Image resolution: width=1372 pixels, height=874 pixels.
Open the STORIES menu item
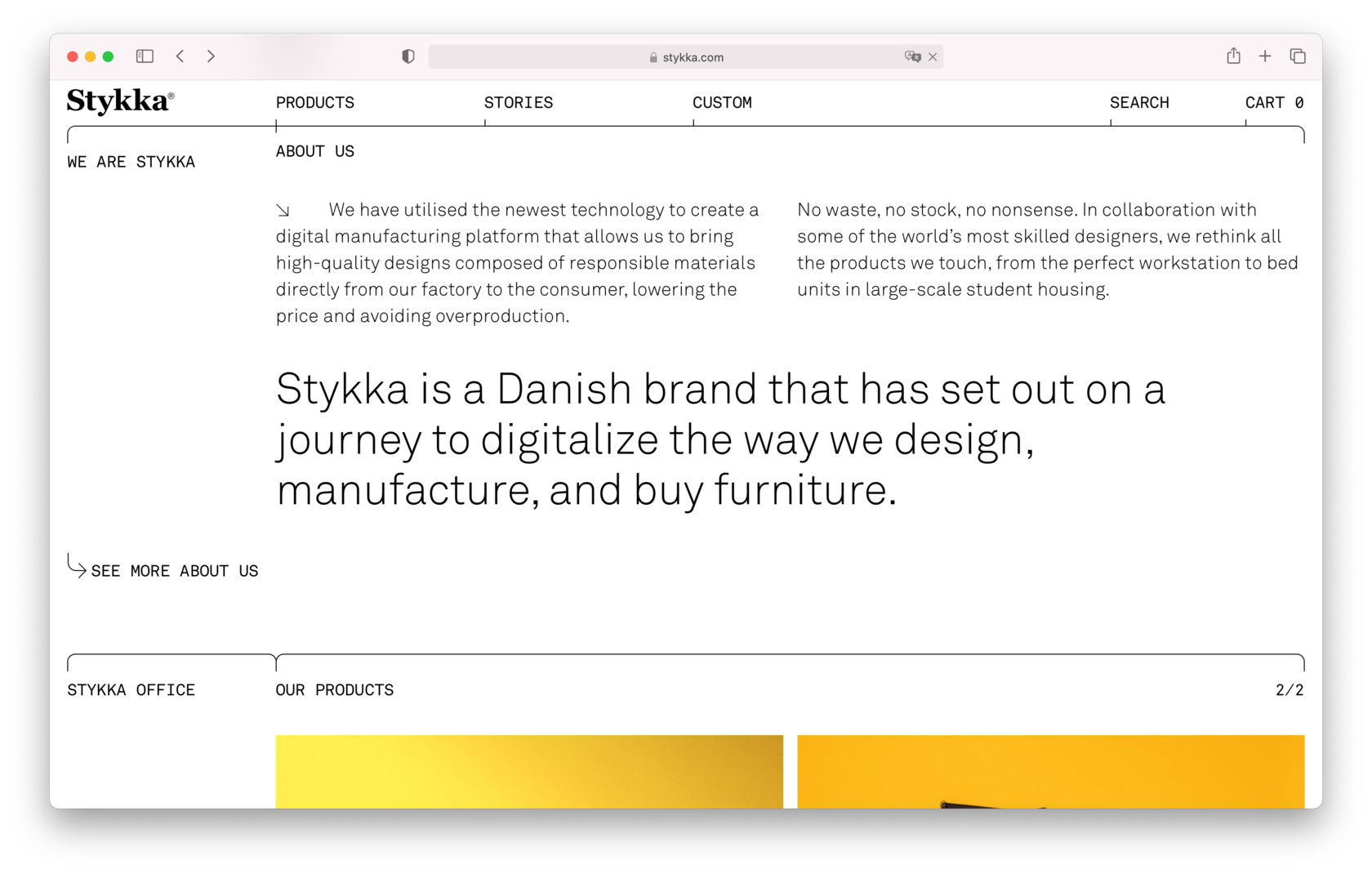coord(519,103)
